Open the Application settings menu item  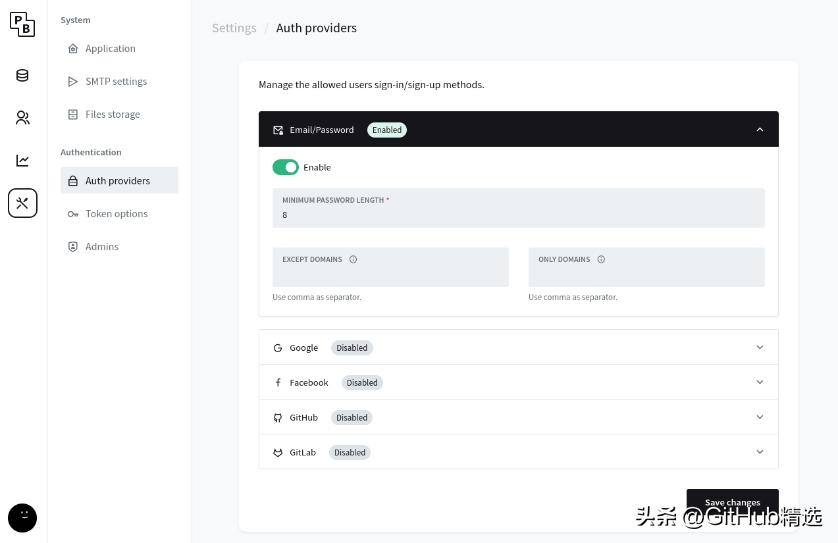click(119, 49)
